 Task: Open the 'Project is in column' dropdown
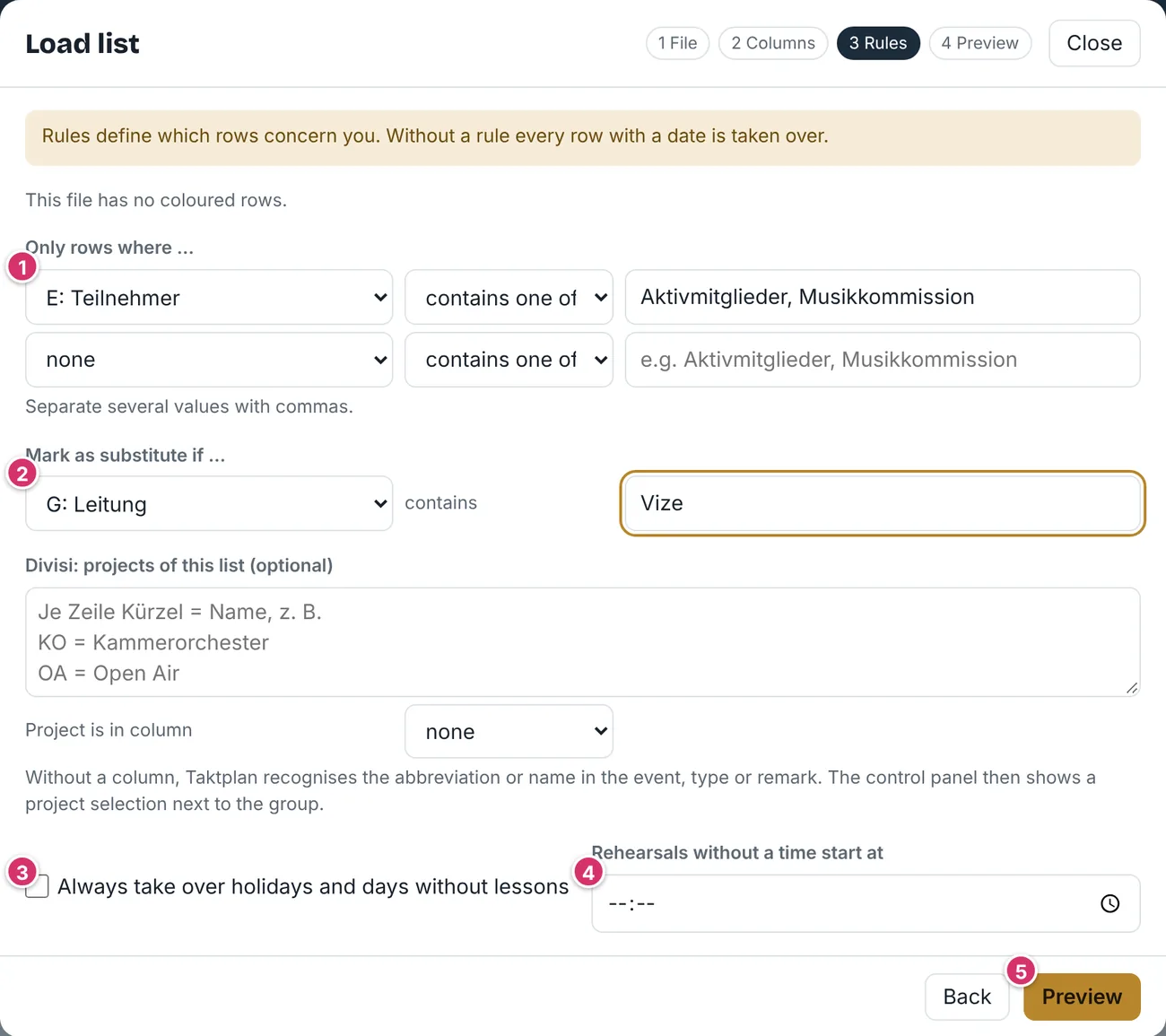(509, 732)
